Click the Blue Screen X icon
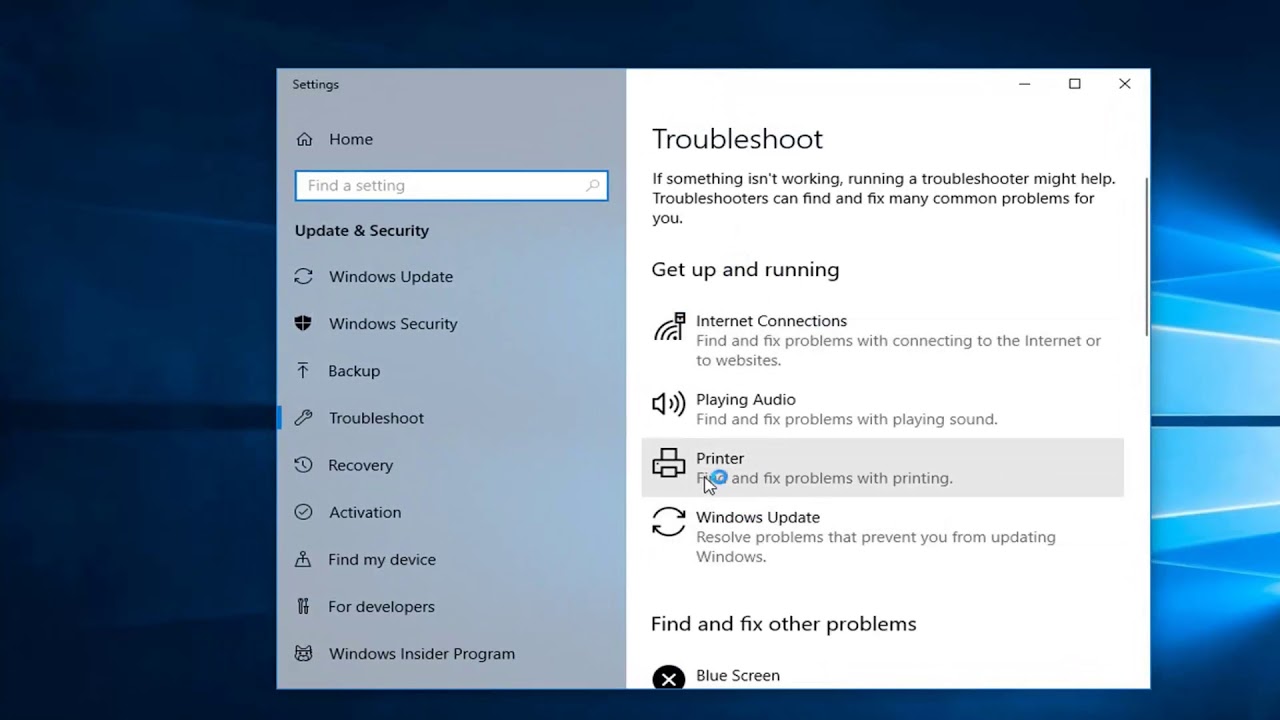Screen dimensions: 1280x720 tap(669, 679)
